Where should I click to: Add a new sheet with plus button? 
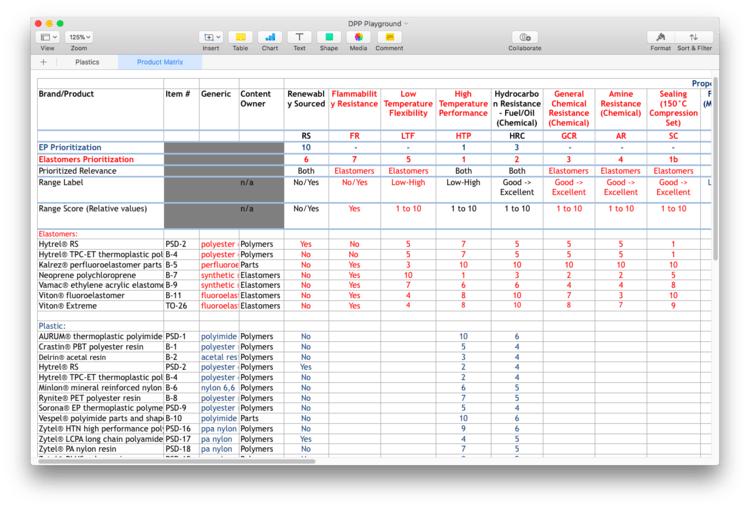click(44, 62)
